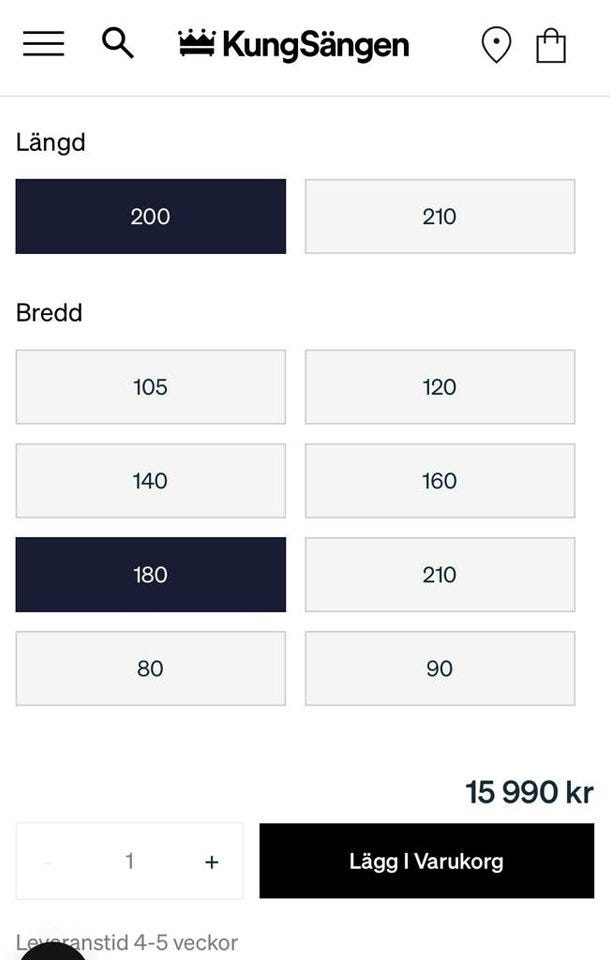Select width 105
The image size is (610, 960).
pos(150,387)
